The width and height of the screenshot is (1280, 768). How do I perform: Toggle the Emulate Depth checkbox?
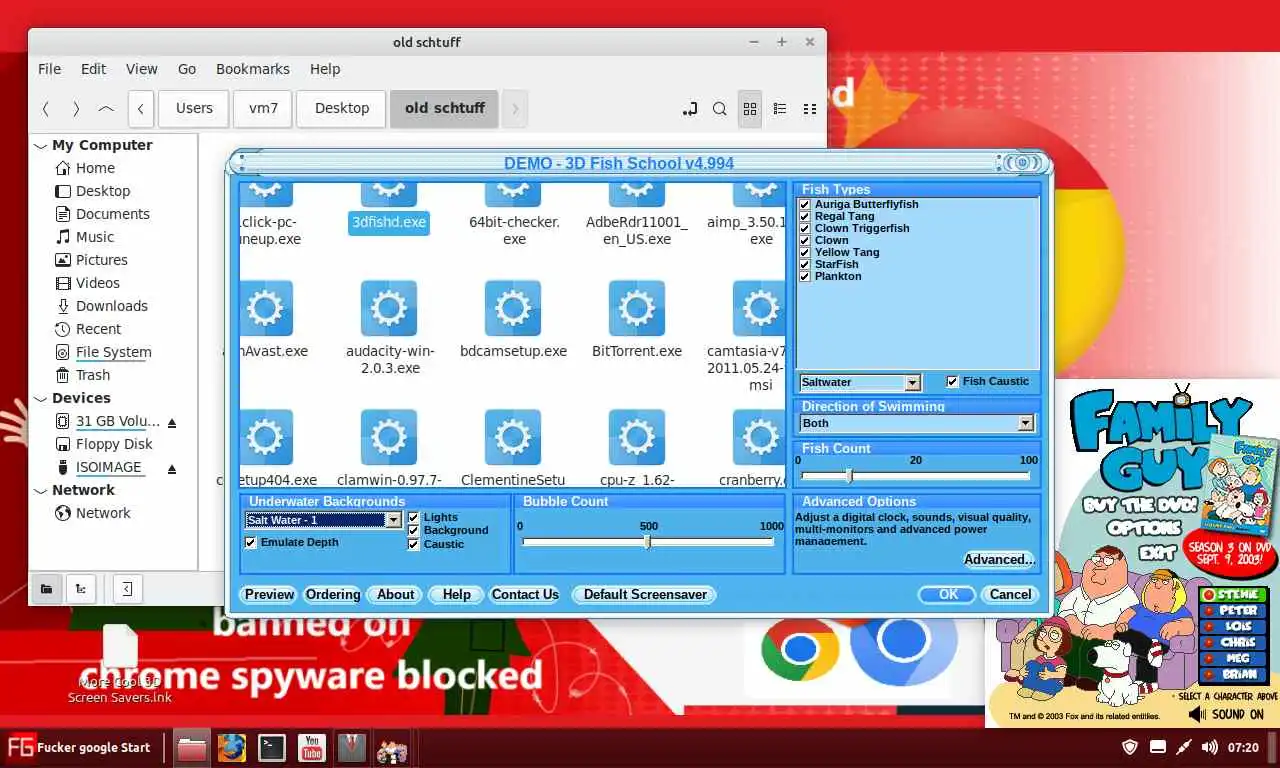tap(251, 542)
